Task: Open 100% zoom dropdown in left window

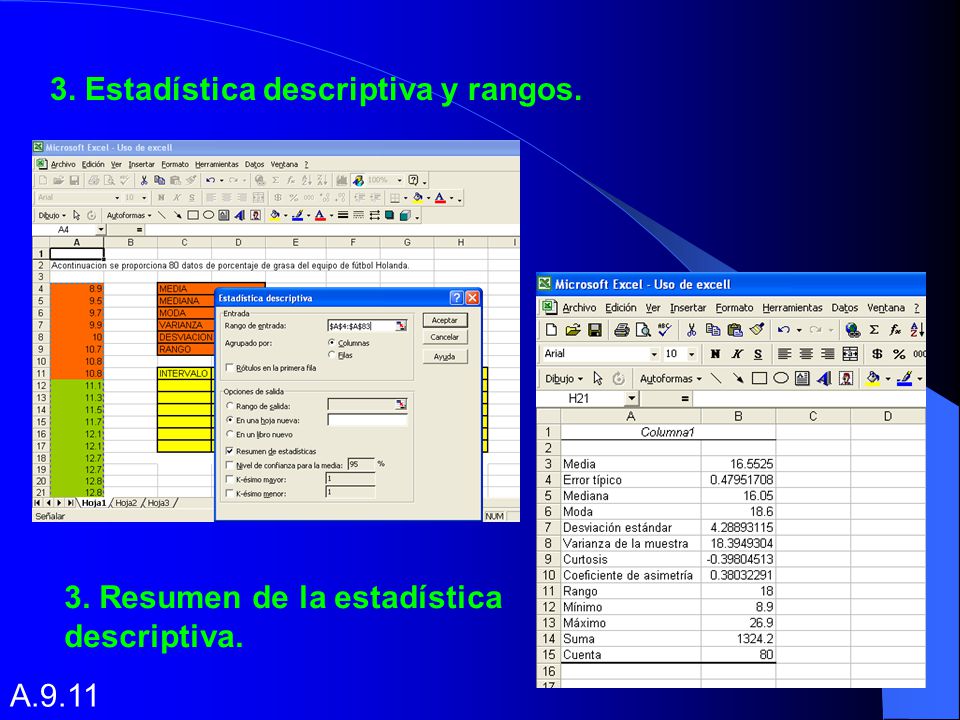Action: pos(400,180)
